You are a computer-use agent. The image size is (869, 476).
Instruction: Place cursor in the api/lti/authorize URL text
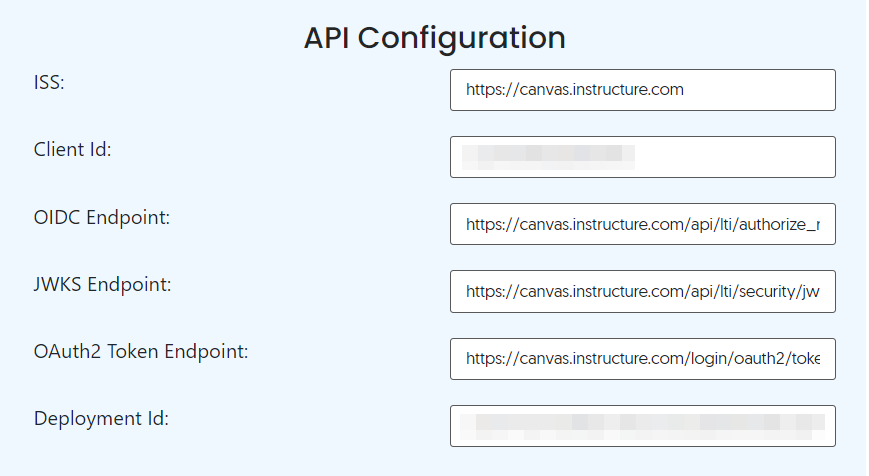[x=642, y=224]
